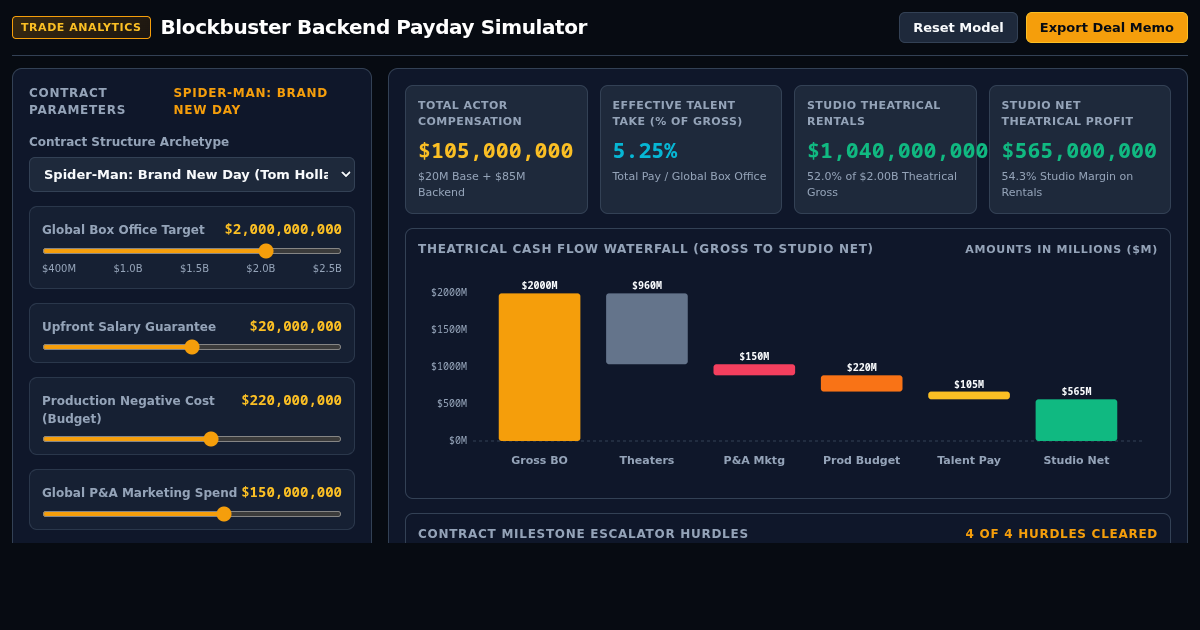Click the Studio Theatrical Rentals value $1,040,000,000

coord(897,151)
